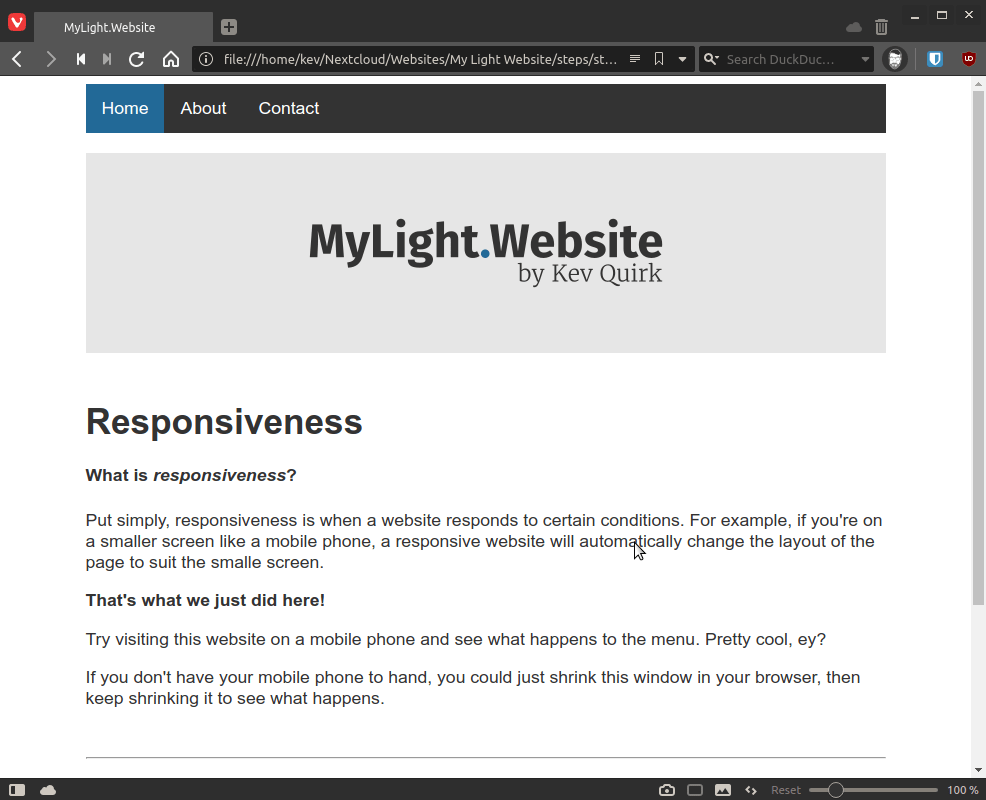This screenshot has width=986, height=800.
Task: Expand the closed tabs trash icon
Action: coord(881,27)
